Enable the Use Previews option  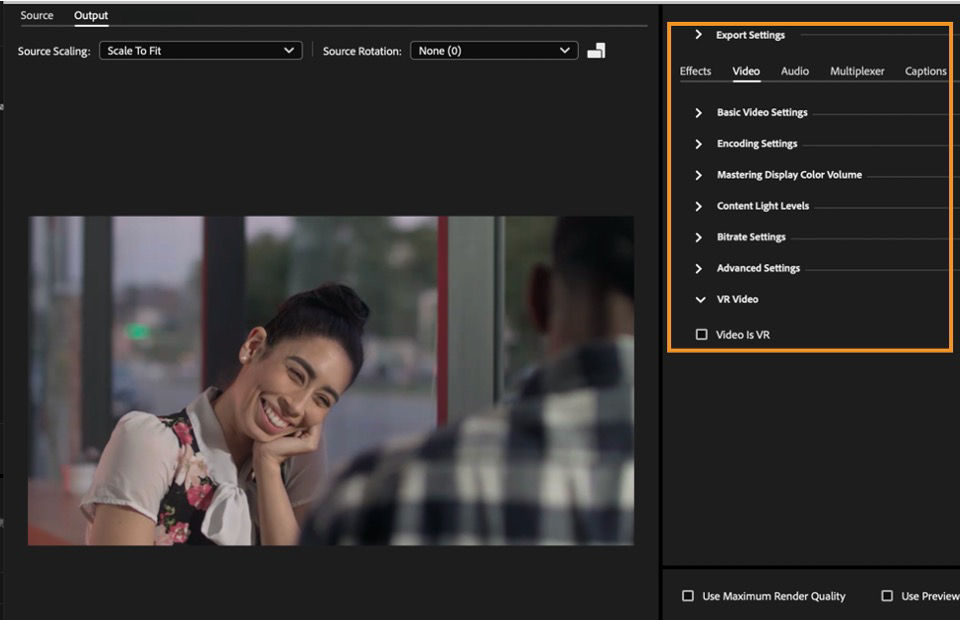tap(886, 595)
